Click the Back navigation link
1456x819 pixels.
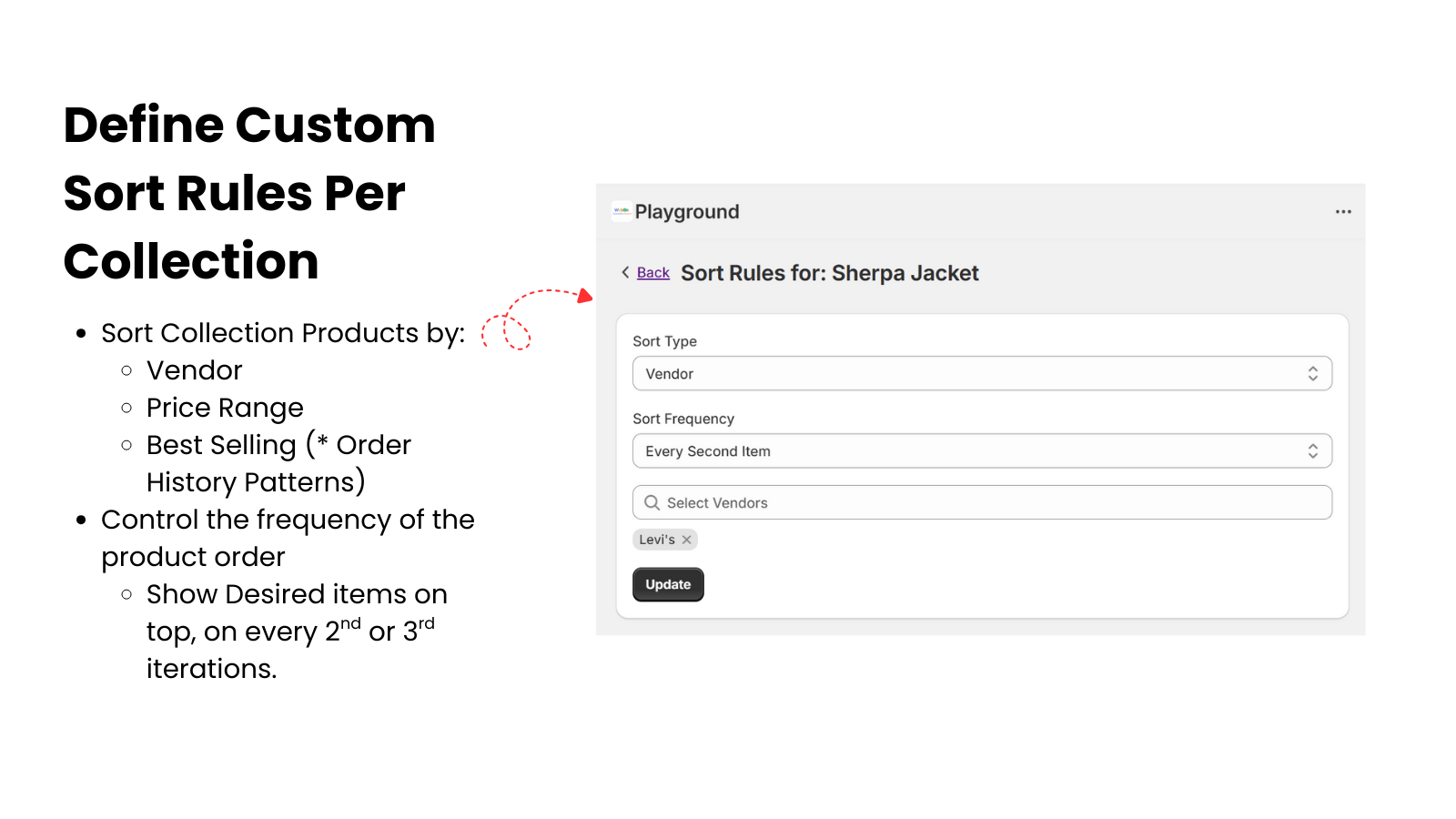(x=652, y=272)
